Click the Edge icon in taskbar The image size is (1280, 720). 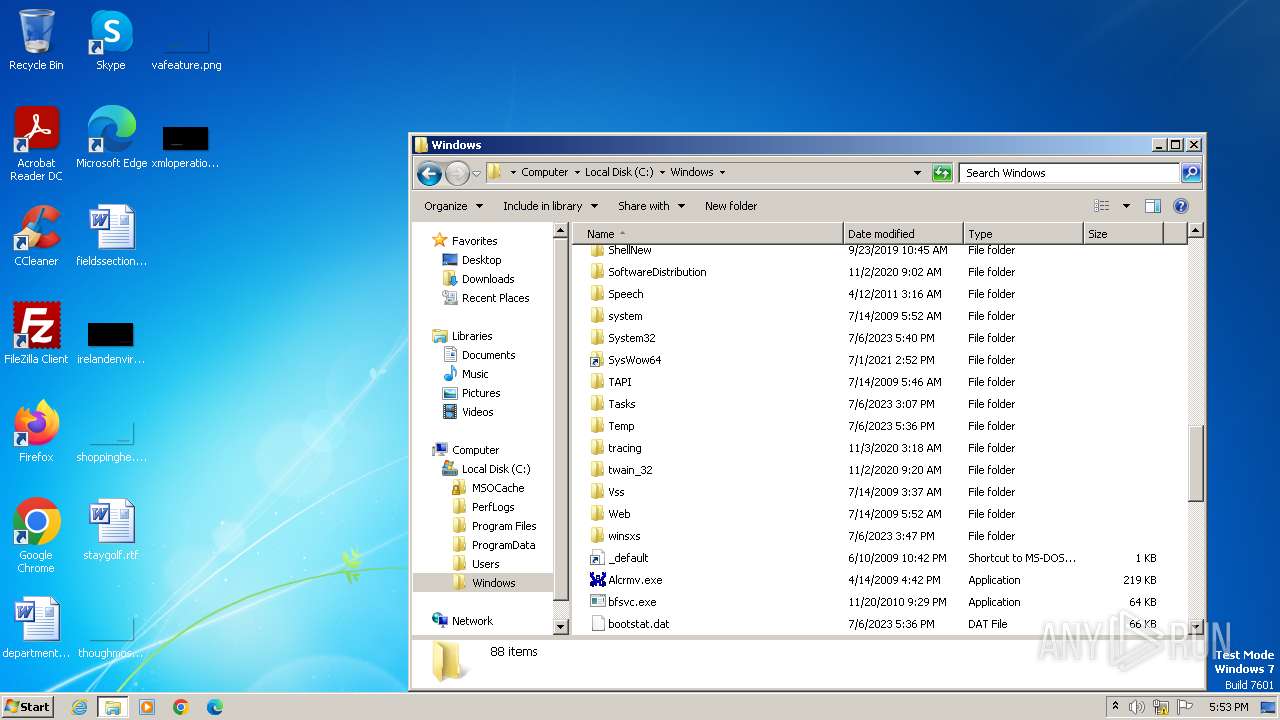[214, 707]
